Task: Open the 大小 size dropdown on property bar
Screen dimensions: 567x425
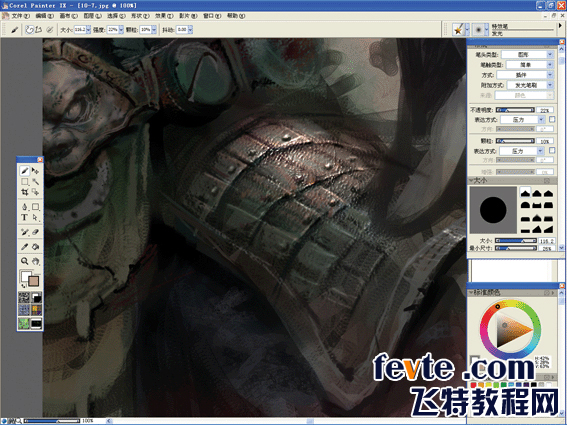Action: (x=88, y=30)
